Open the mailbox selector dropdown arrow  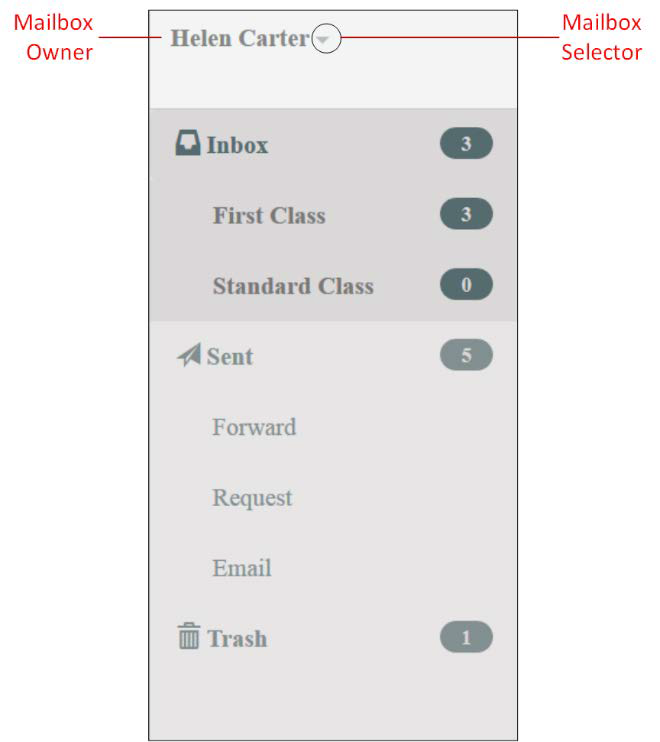326,39
